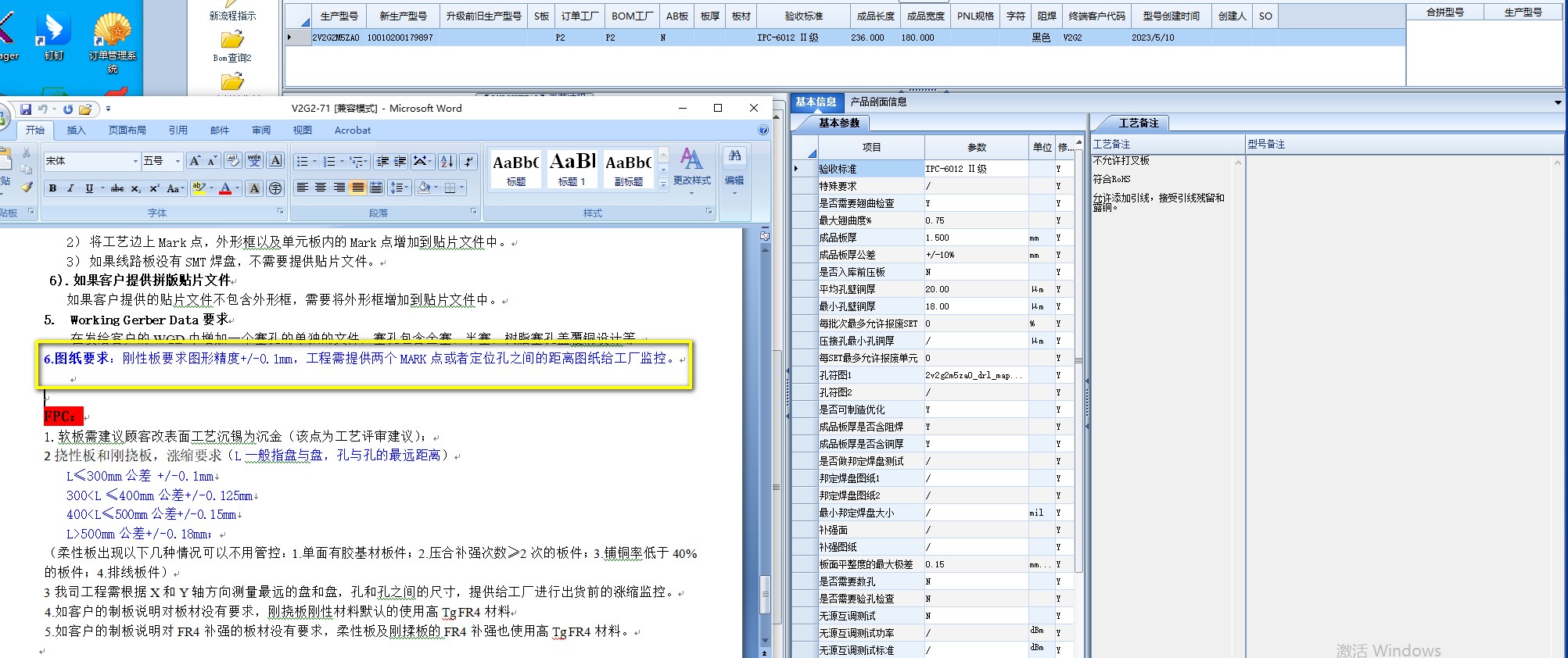1568x658 pixels.
Task: Apply paragraph shading paint bucket
Action: tap(423, 188)
